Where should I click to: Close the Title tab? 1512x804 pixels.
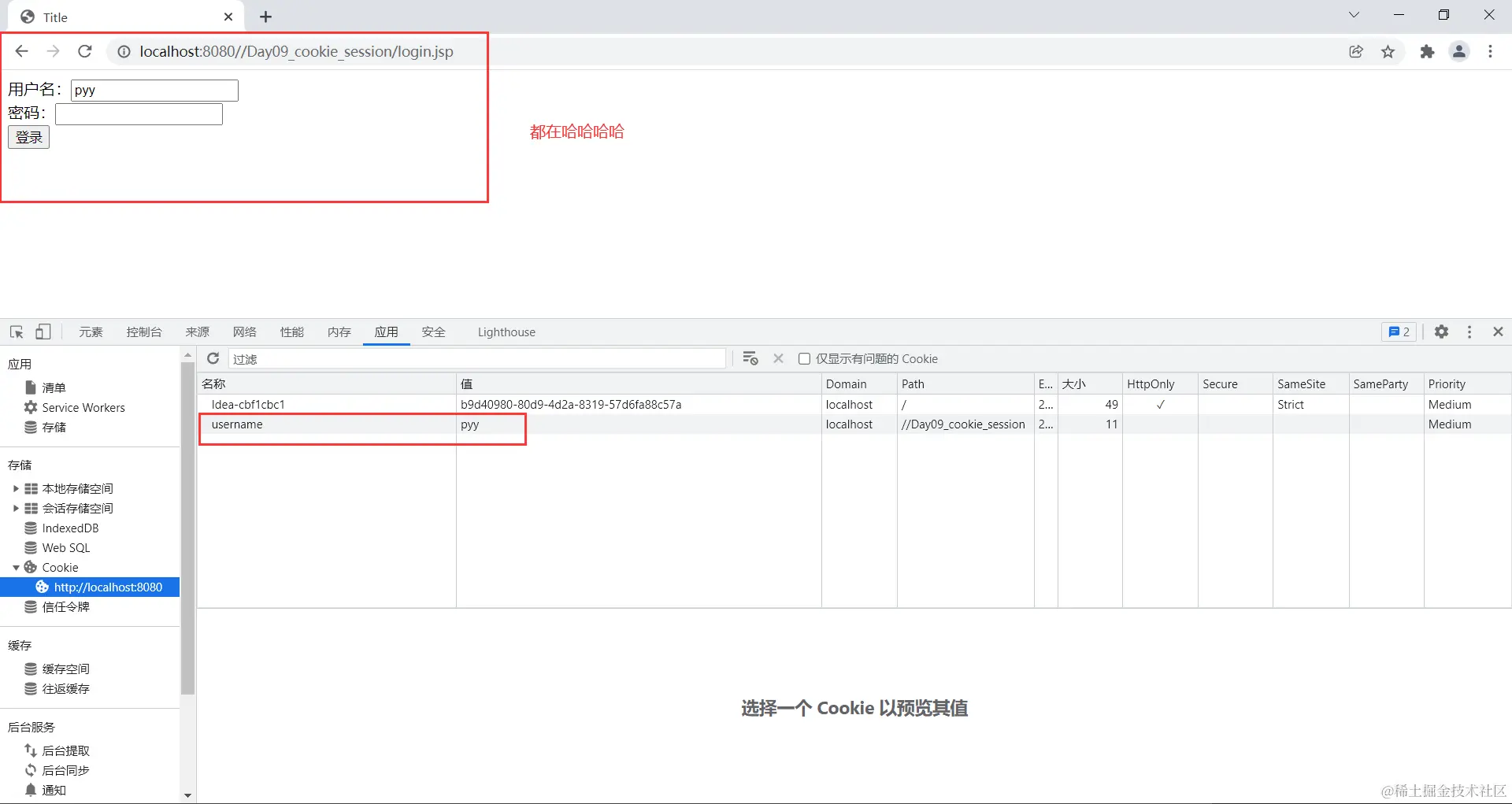(x=228, y=17)
